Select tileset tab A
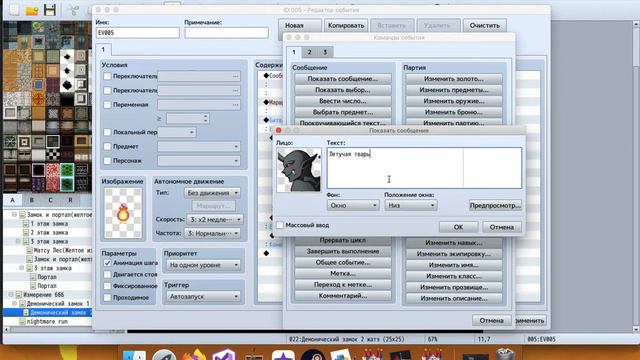 coord(13,200)
